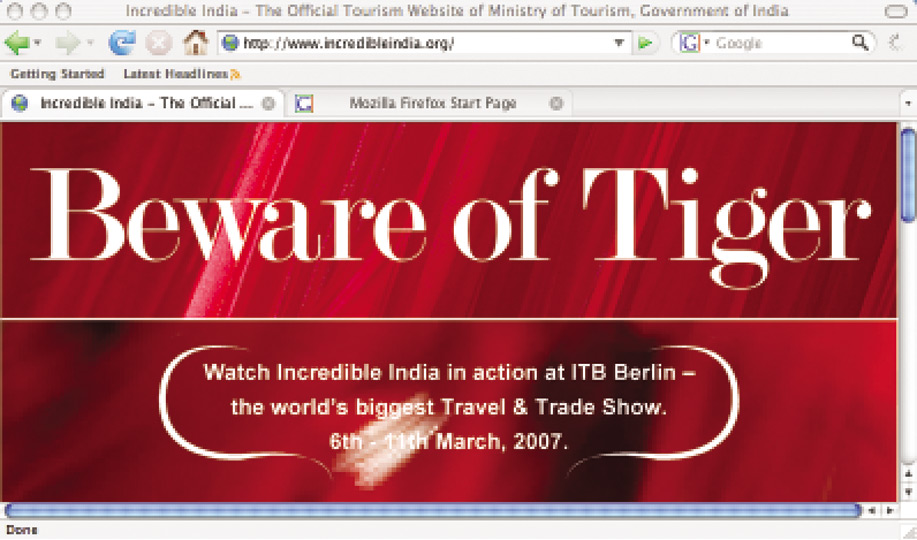This screenshot has width=917, height=540.
Task: Close the Incredible India tab
Action: tap(268, 103)
